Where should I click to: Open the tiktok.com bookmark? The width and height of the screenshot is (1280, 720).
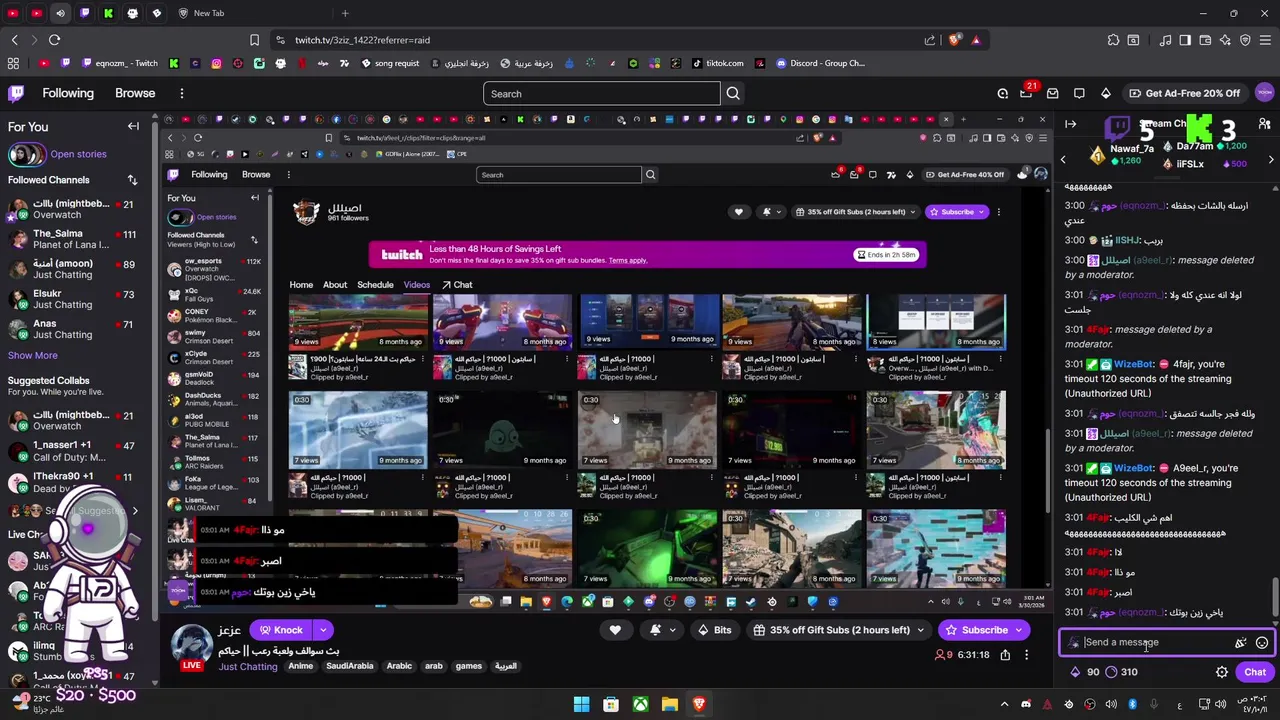click(717, 63)
